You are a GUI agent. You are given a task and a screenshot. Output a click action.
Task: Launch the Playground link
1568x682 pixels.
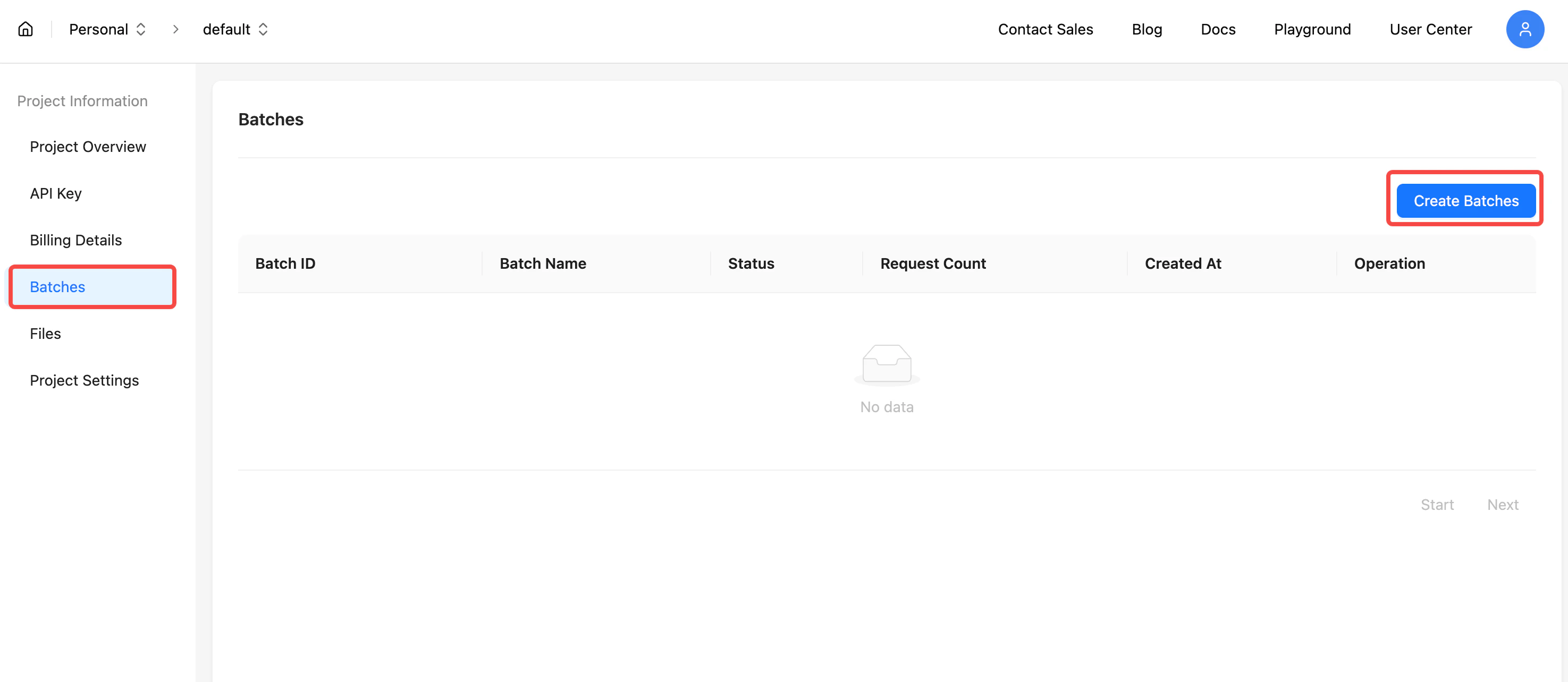(x=1312, y=29)
